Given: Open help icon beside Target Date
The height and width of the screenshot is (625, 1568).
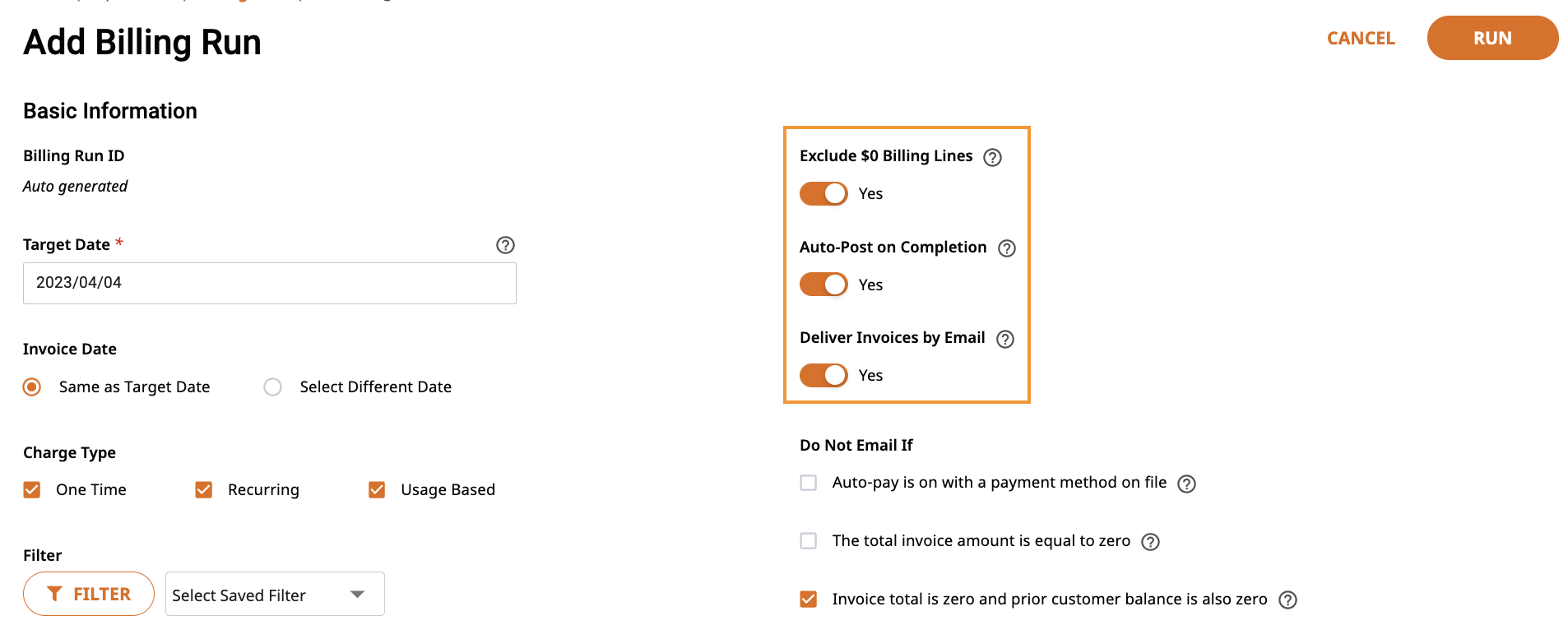Looking at the screenshot, I should point(505,245).
